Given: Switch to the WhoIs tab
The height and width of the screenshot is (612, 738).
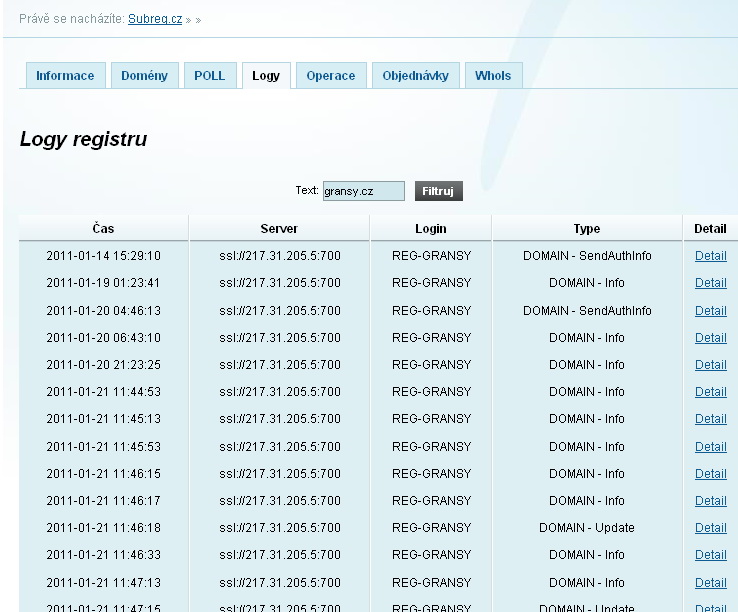Looking at the screenshot, I should pyautogui.click(x=493, y=76).
